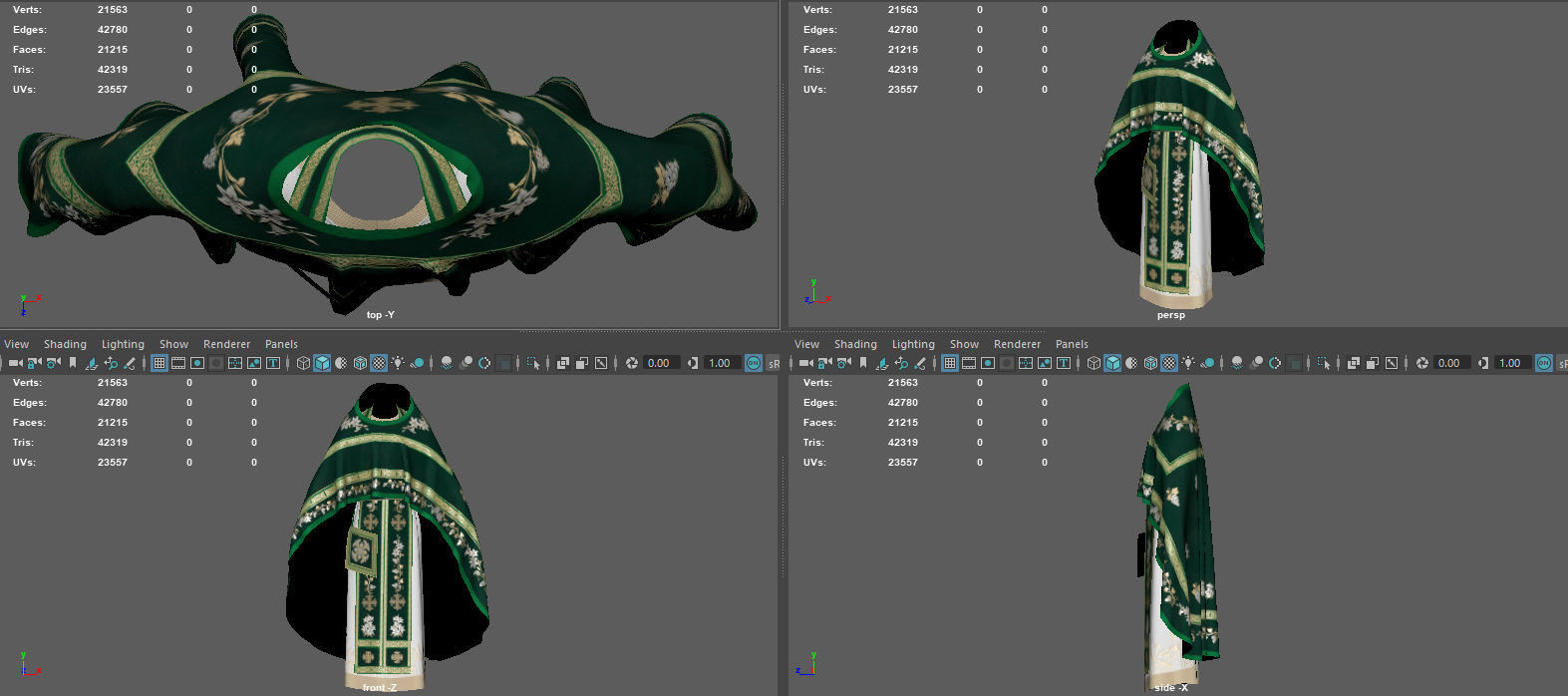Open View menu in front view panel
Image resolution: width=1568 pixels, height=696 pixels.
tap(17, 344)
